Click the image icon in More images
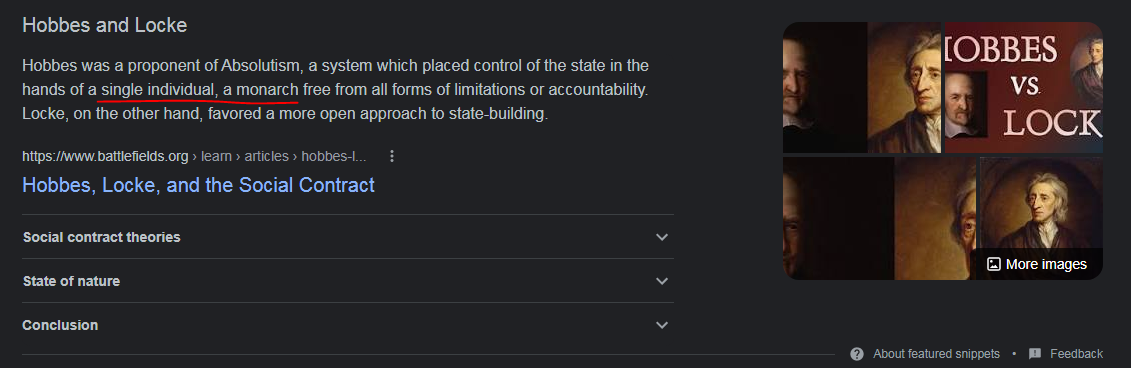1131x368 pixels. coord(993,264)
